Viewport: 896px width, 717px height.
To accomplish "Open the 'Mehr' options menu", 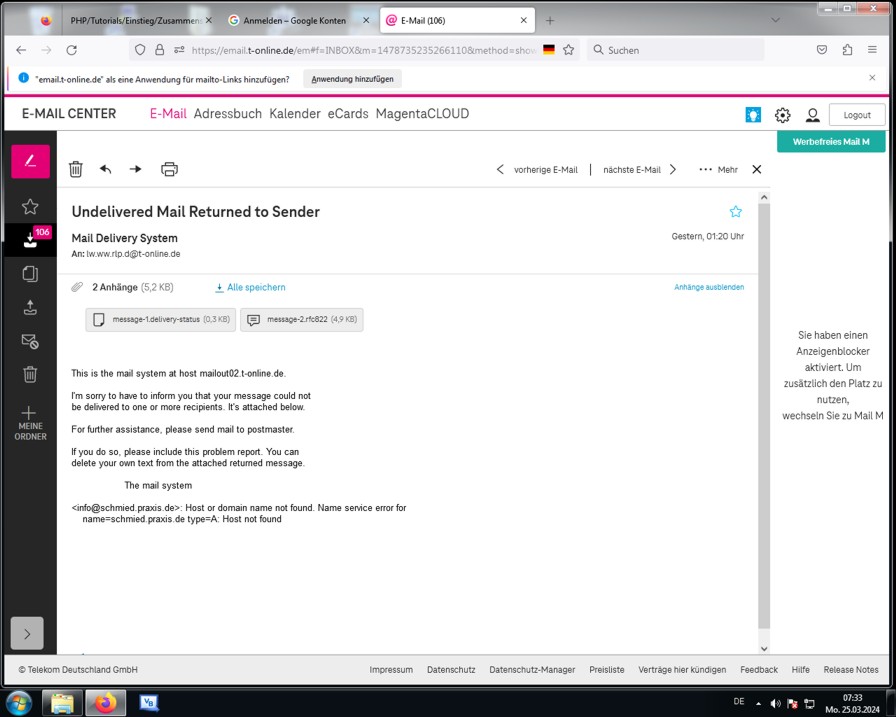I will 718,169.
